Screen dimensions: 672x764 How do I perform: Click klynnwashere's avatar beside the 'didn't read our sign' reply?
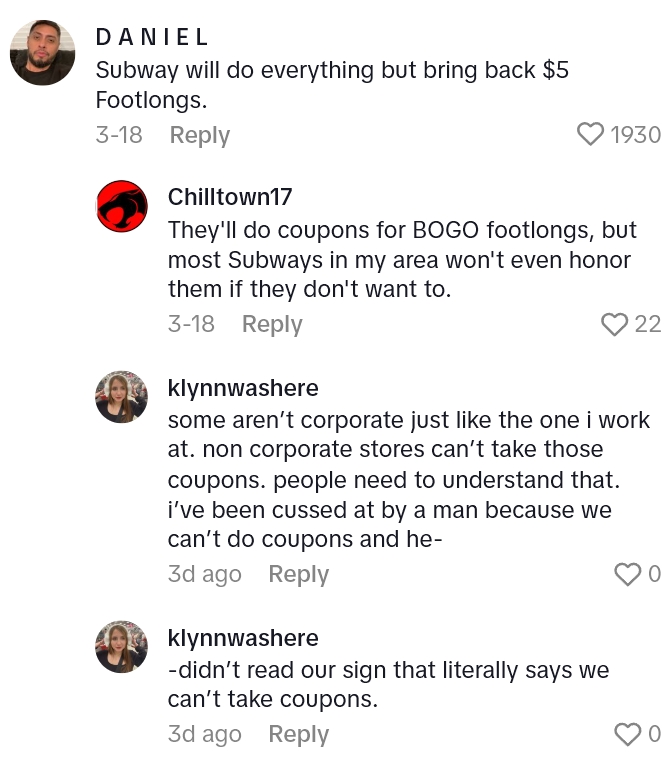(122, 646)
